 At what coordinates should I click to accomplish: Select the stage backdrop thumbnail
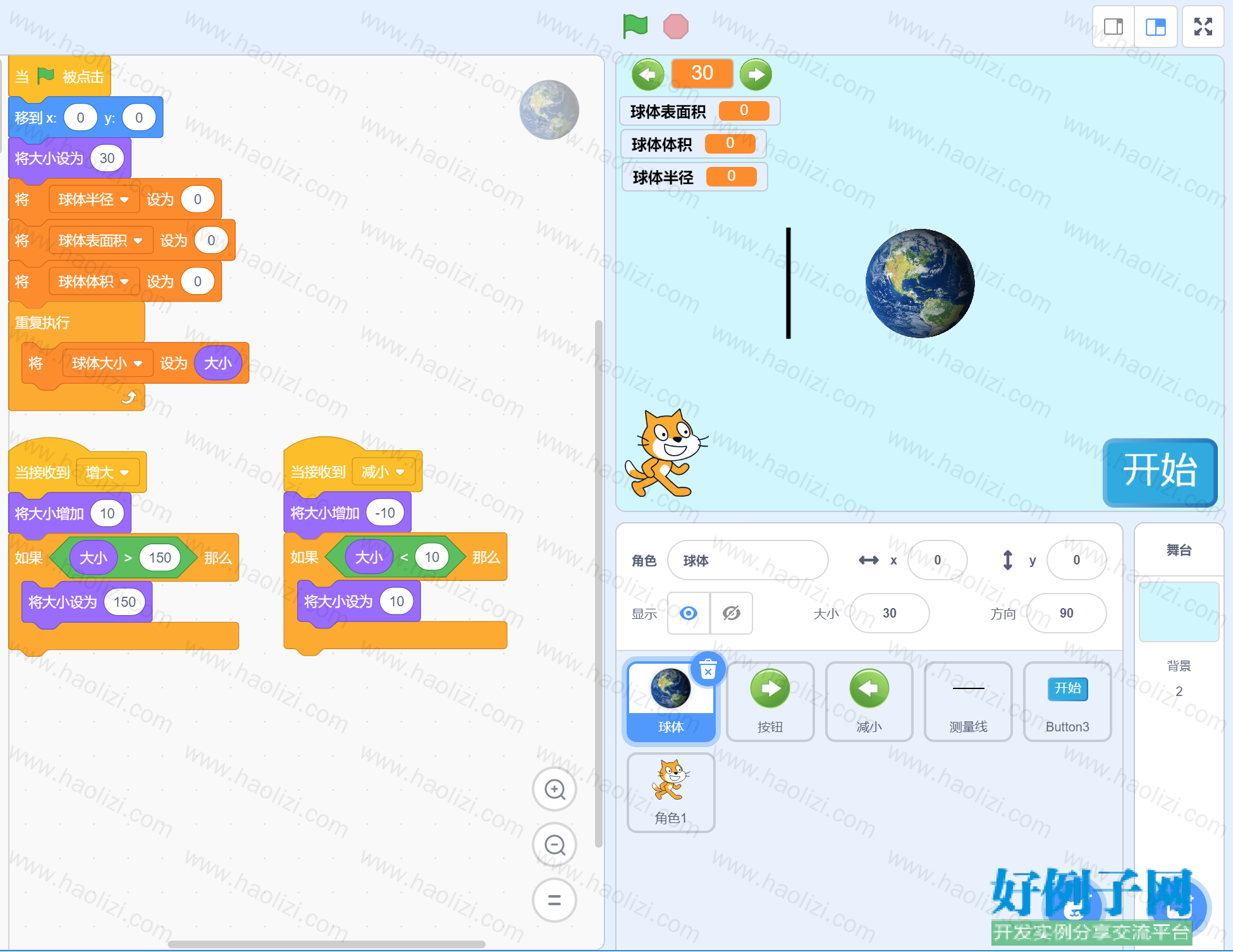click(1179, 612)
